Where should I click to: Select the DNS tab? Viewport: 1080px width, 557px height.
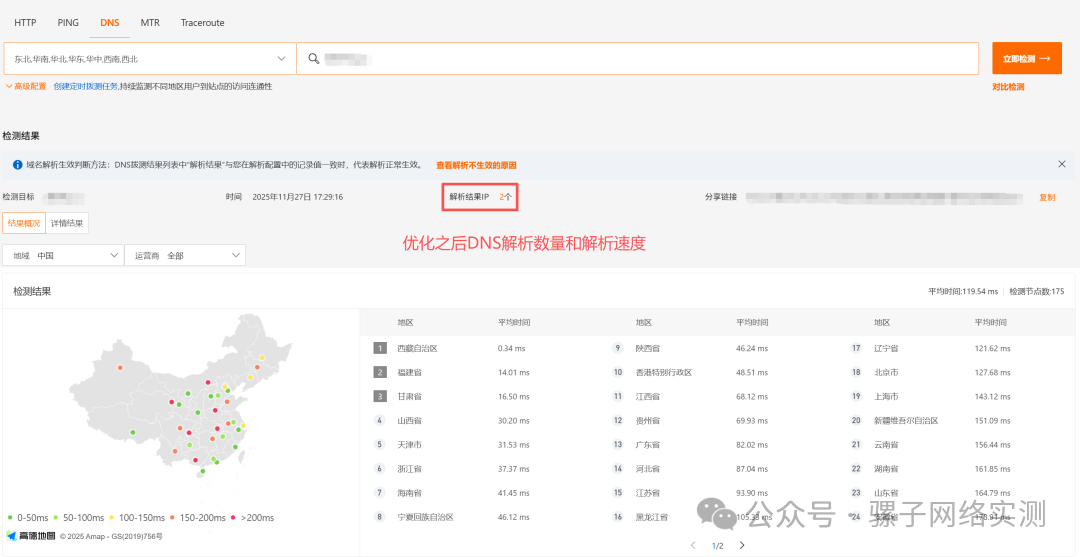click(x=110, y=23)
